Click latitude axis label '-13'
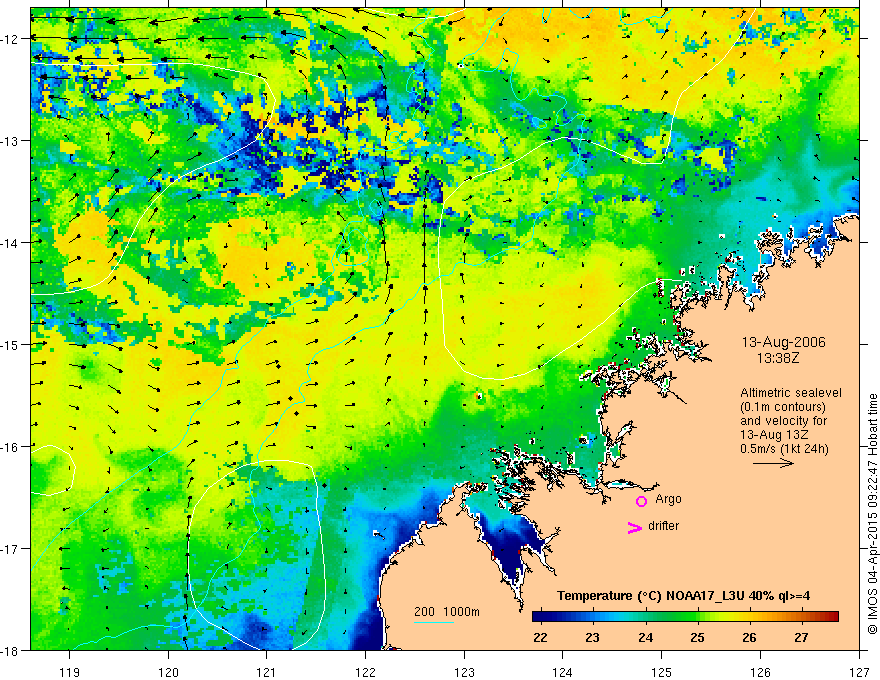The image size is (880, 680). (11, 141)
